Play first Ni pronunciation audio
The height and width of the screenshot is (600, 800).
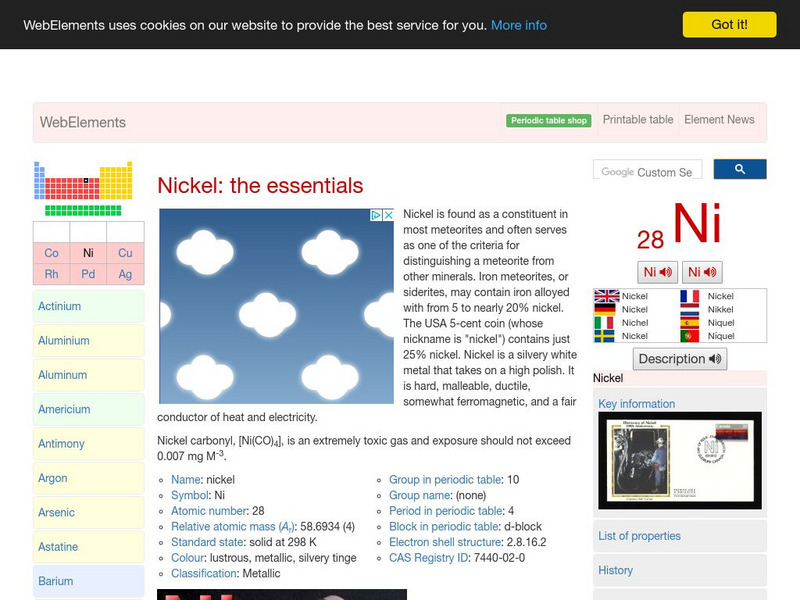(657, 272)
